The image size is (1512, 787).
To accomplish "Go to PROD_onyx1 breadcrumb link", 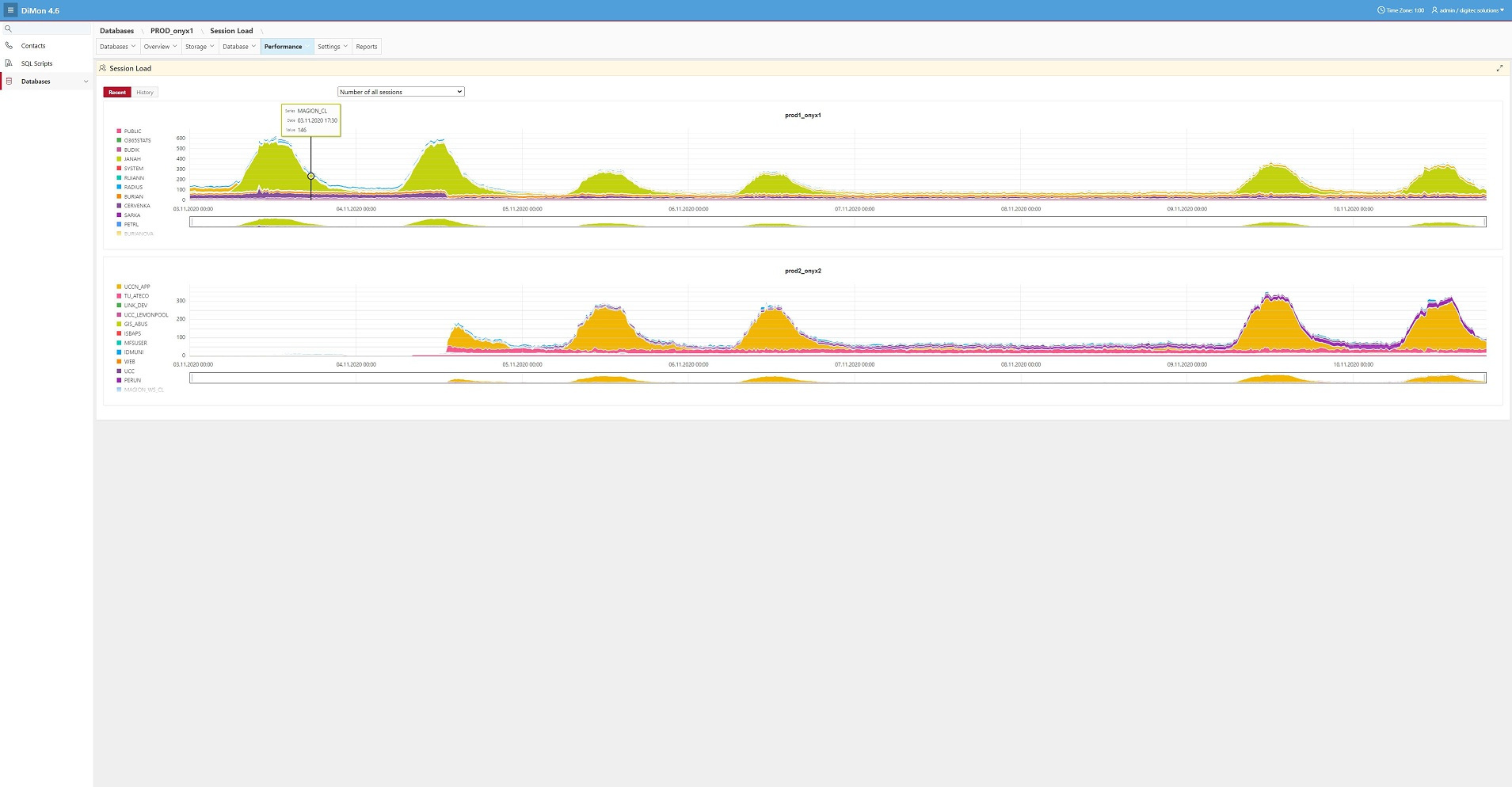I will (172, 31).
